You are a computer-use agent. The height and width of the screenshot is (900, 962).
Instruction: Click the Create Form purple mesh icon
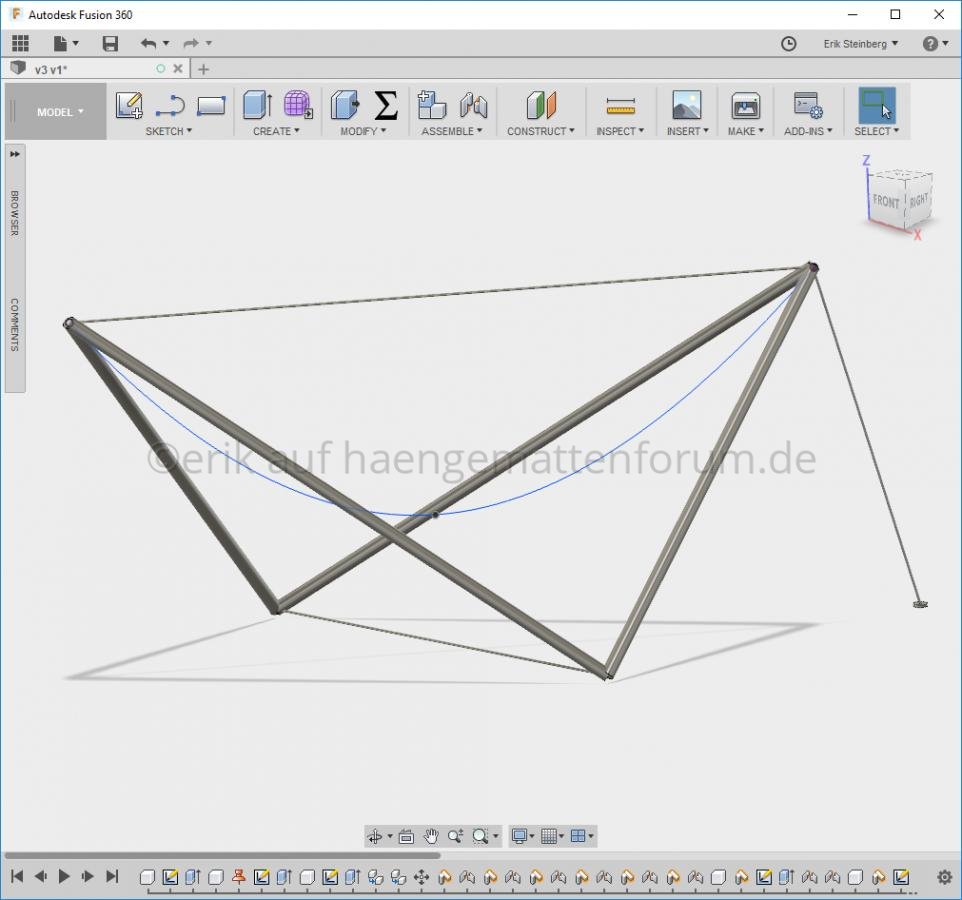pyautogui.click(x=297, y=105)
